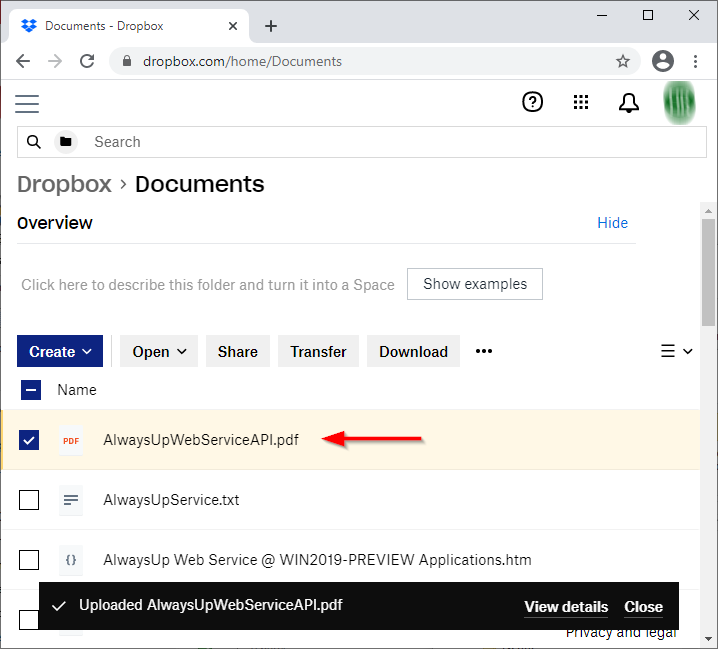Bookmark this page with the star icon
Viewport: 718px width, 649px height.
coord(622,61)
